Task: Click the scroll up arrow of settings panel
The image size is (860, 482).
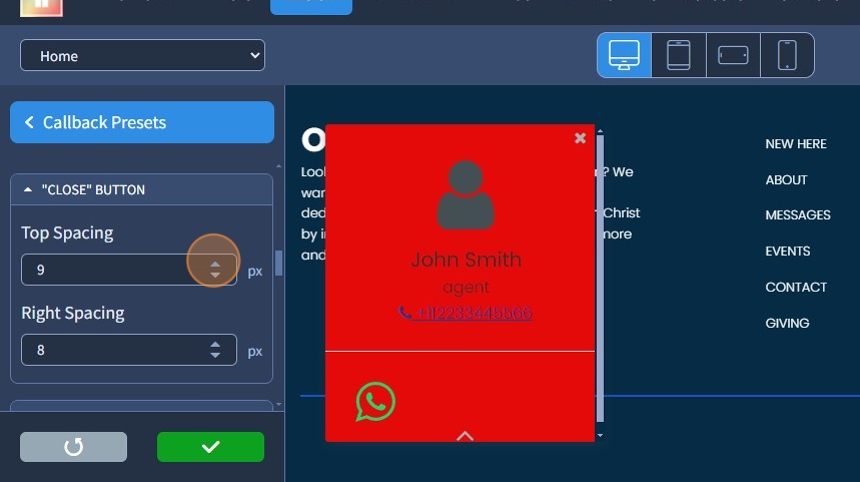Action: tap(279, 166)
